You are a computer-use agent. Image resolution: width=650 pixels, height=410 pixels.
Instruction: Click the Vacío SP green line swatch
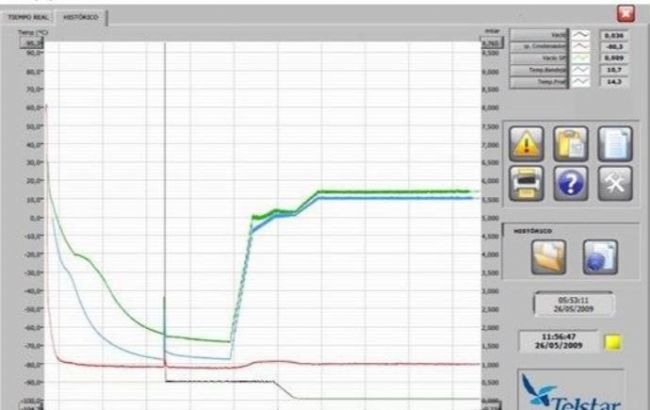tap(581, 58)
